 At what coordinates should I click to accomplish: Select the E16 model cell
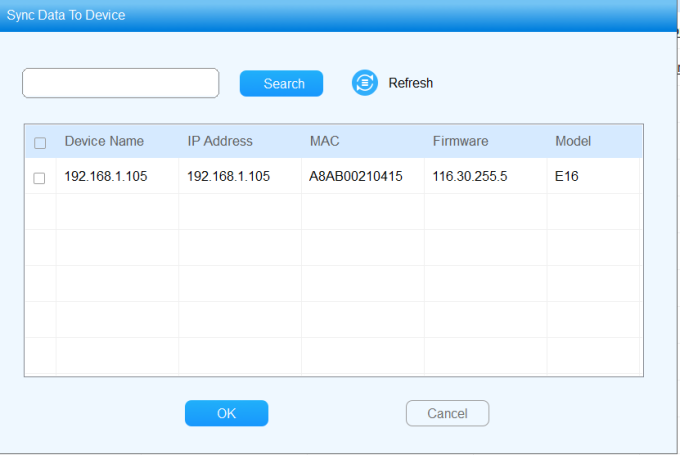tap(567, 177)
